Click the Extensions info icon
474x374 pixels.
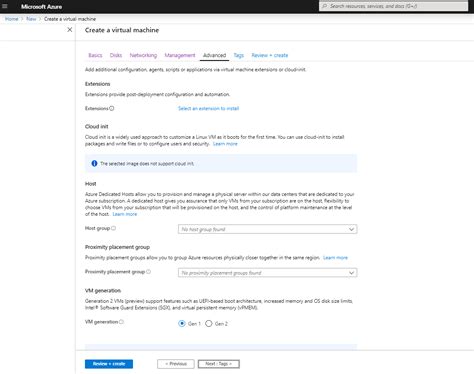[112, 108]
